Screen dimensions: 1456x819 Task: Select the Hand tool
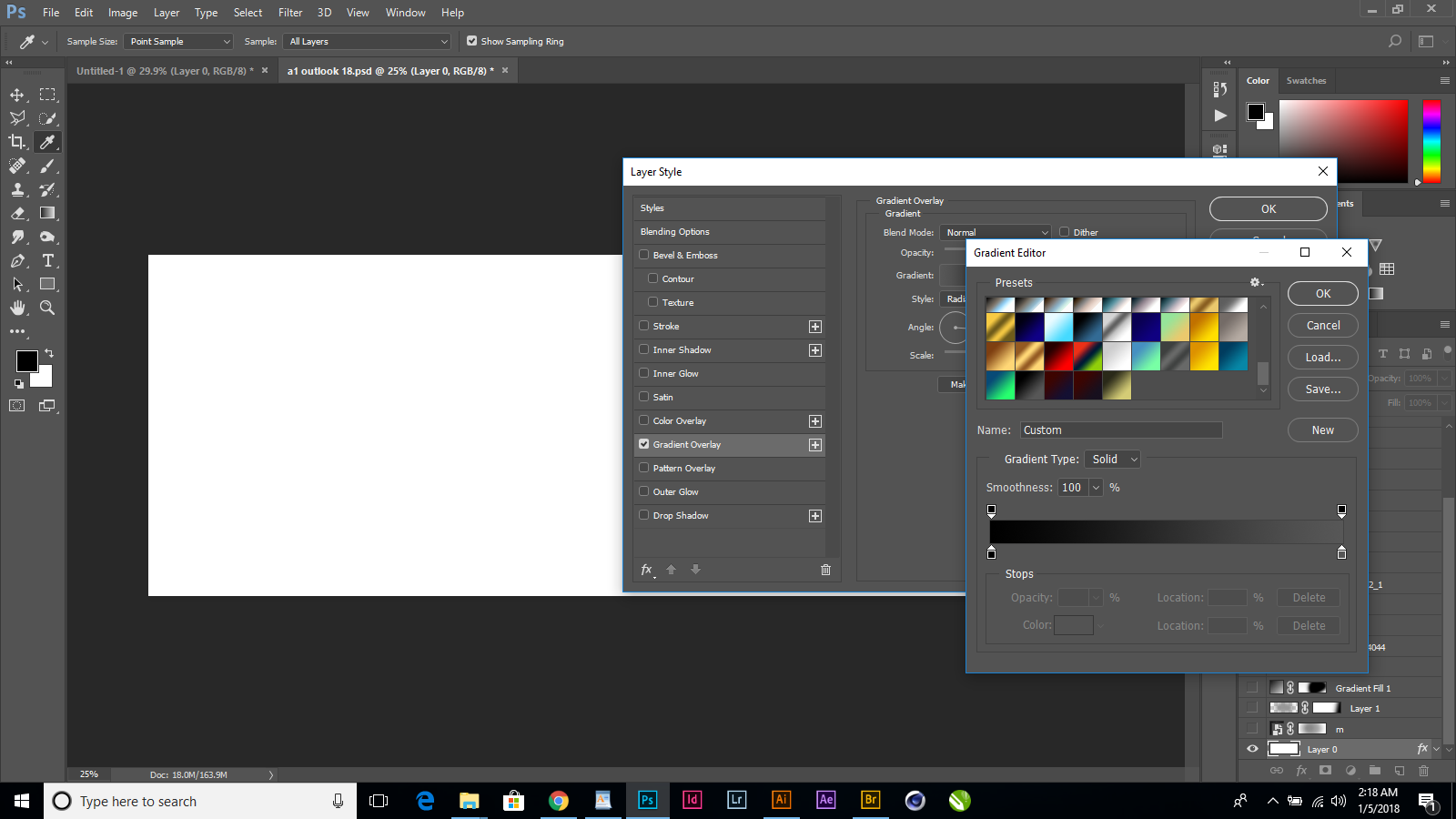click(x=18, y=308)
